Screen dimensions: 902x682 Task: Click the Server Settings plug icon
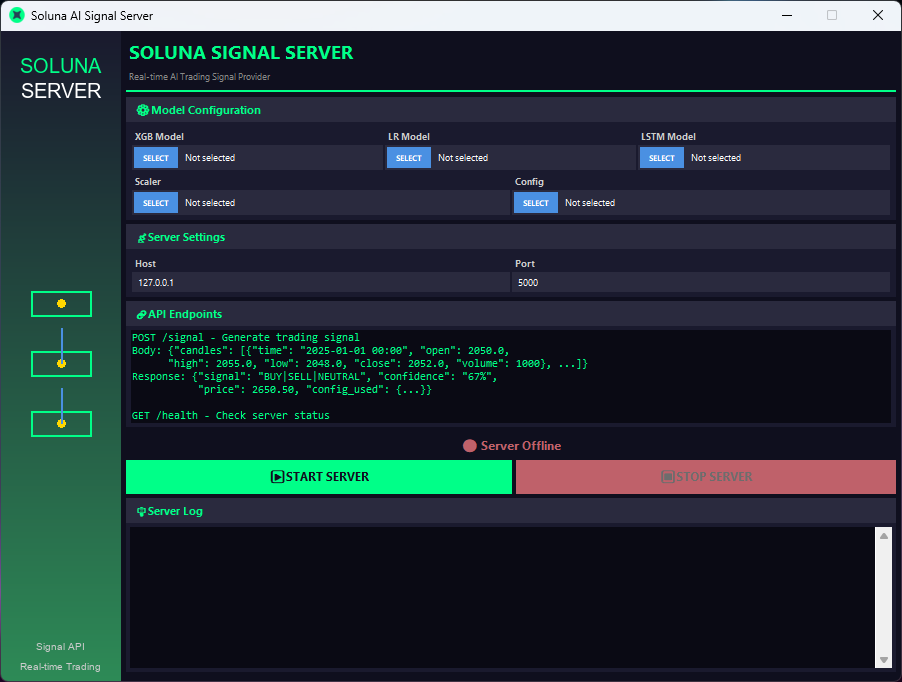[142, 238]
